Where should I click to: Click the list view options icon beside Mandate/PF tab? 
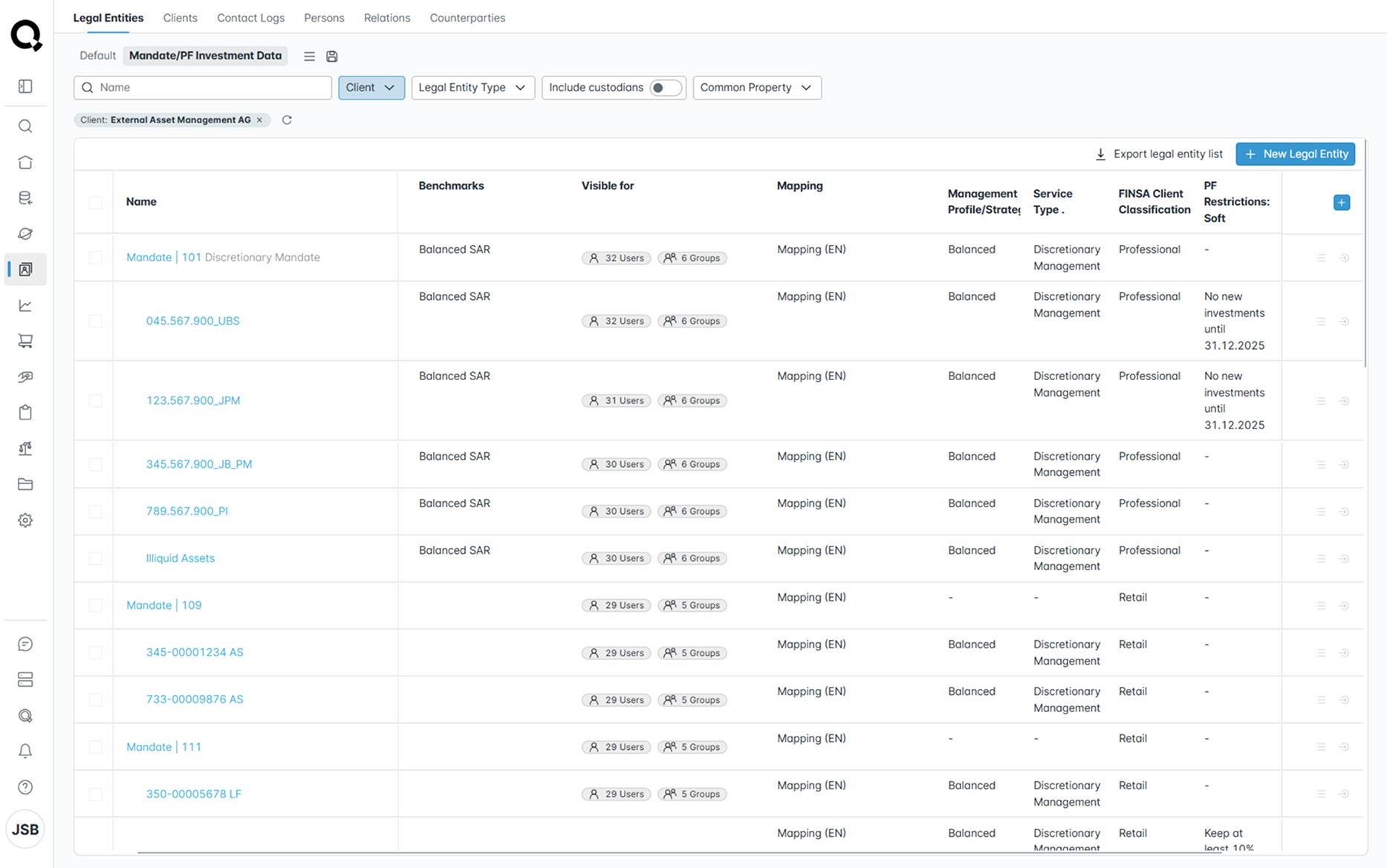point(309,56)
